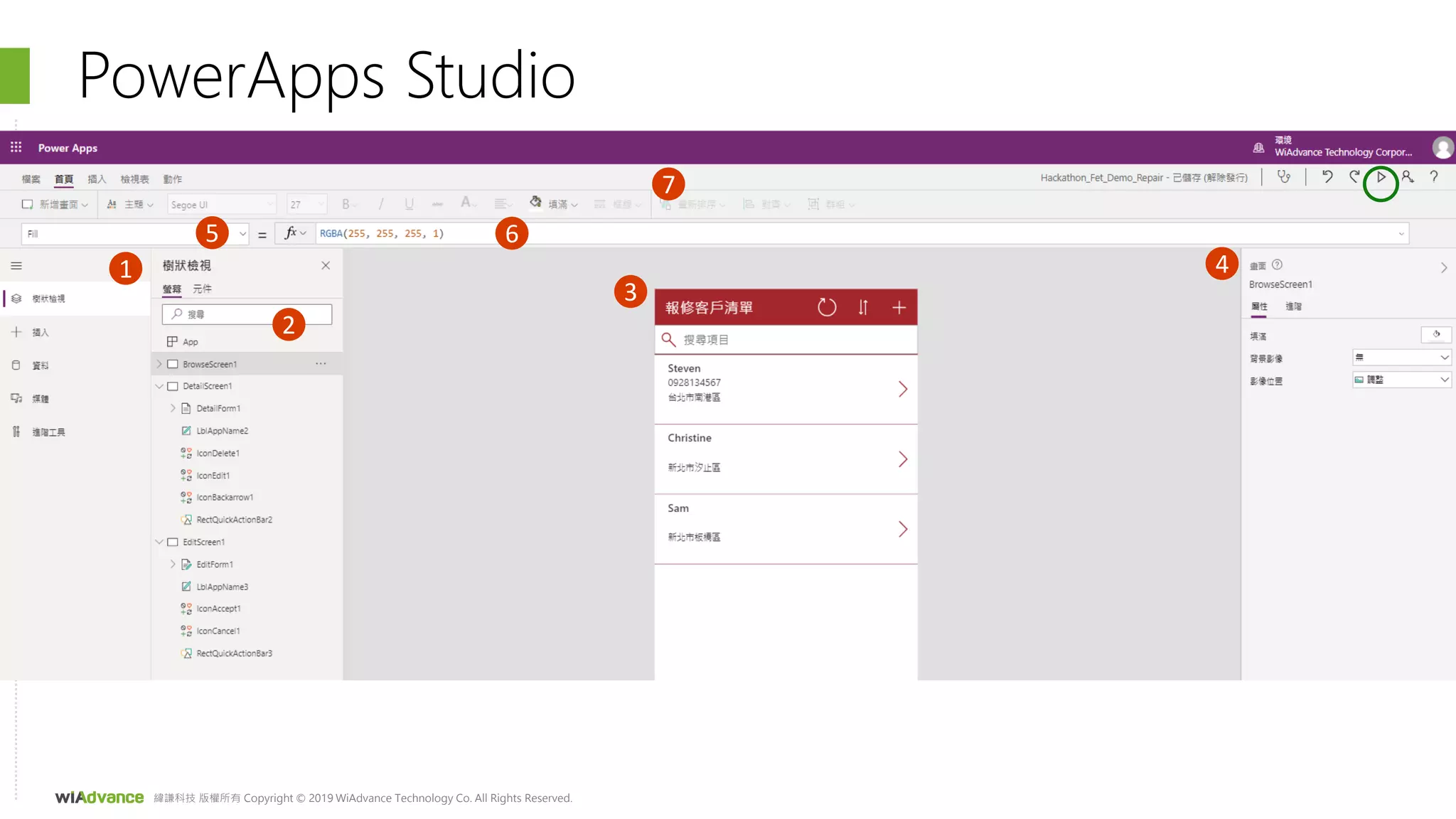The width and height of the screenshot is (1456, 819).
Task: Switch to the 動作 ribbon tab
Action: coord(173,179)
